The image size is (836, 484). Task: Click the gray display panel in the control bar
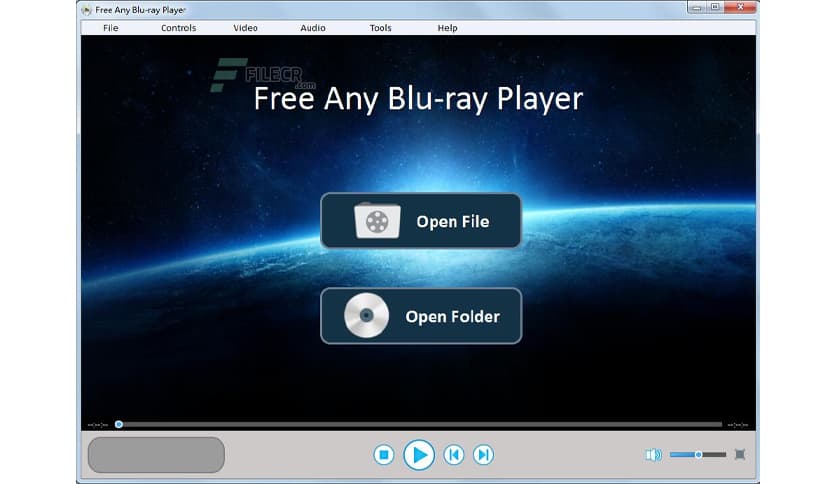[x=156, y=455]
